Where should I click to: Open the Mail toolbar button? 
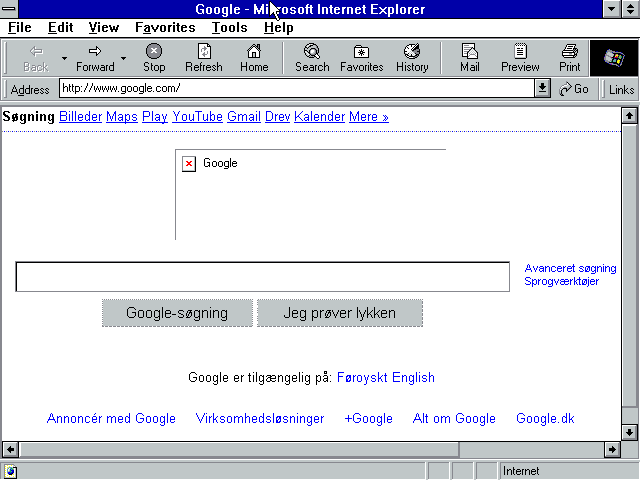tap(469, 58)
